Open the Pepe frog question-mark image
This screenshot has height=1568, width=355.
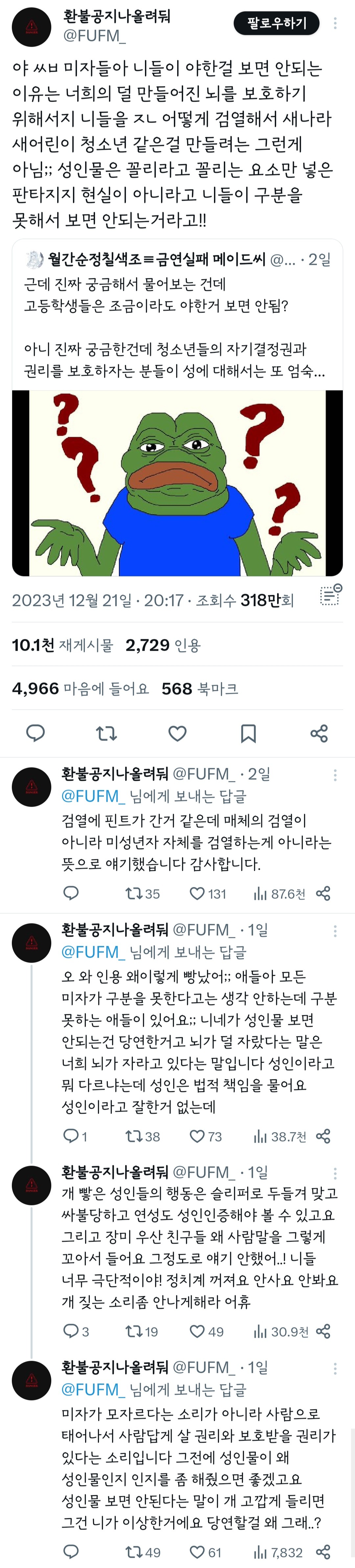(x=177, y=483)
